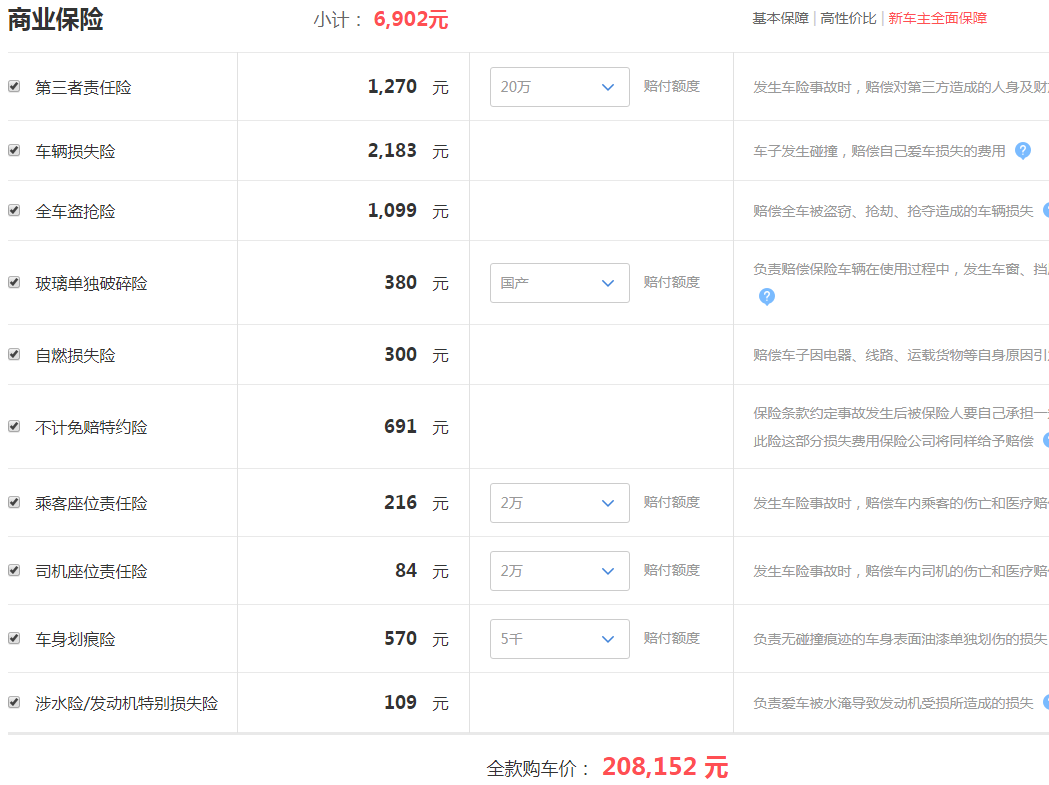Click the 6,902元 subtotal amount
1049x785 pixels.
[411, 19]
